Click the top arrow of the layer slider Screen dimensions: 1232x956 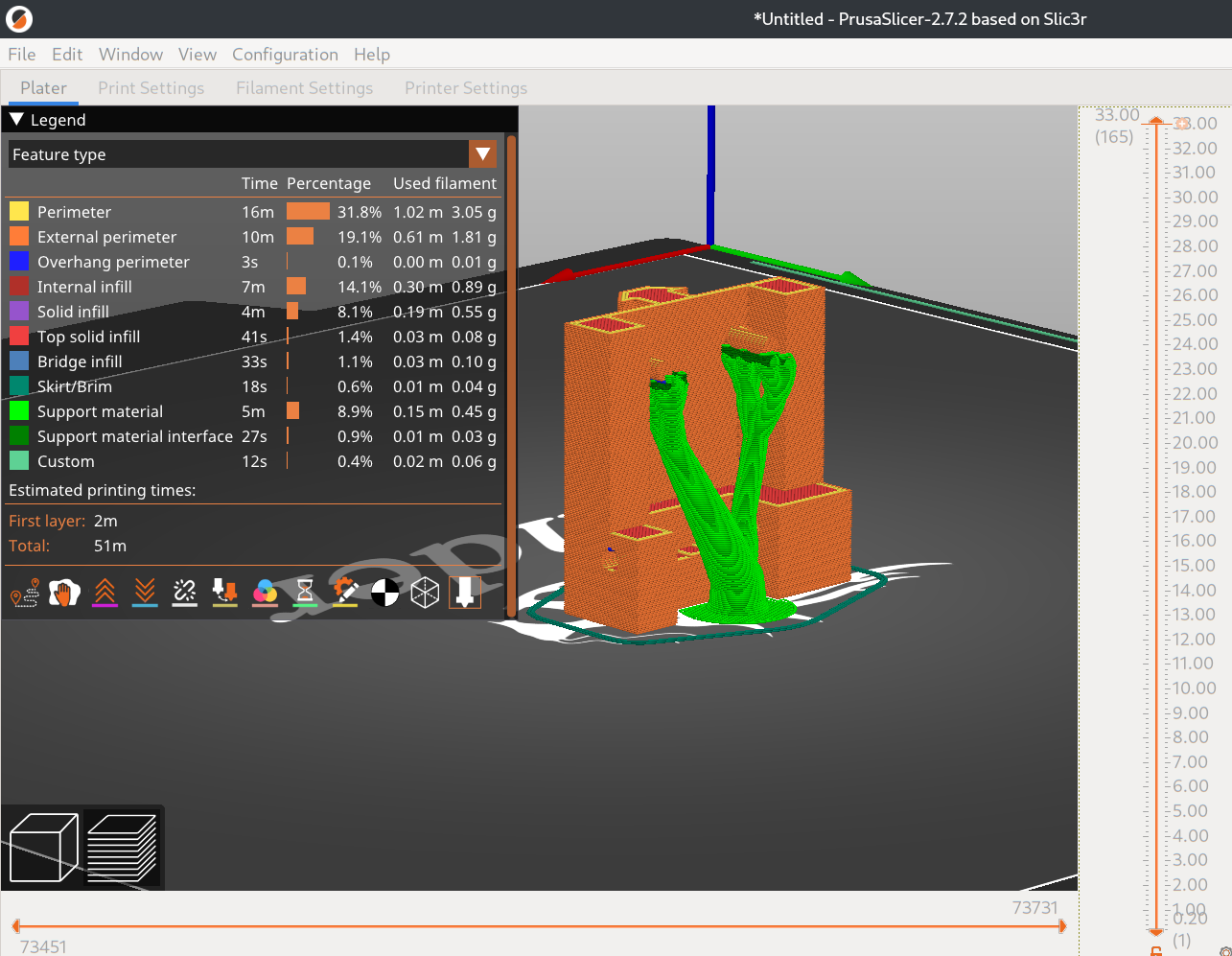click(1155, 122)
